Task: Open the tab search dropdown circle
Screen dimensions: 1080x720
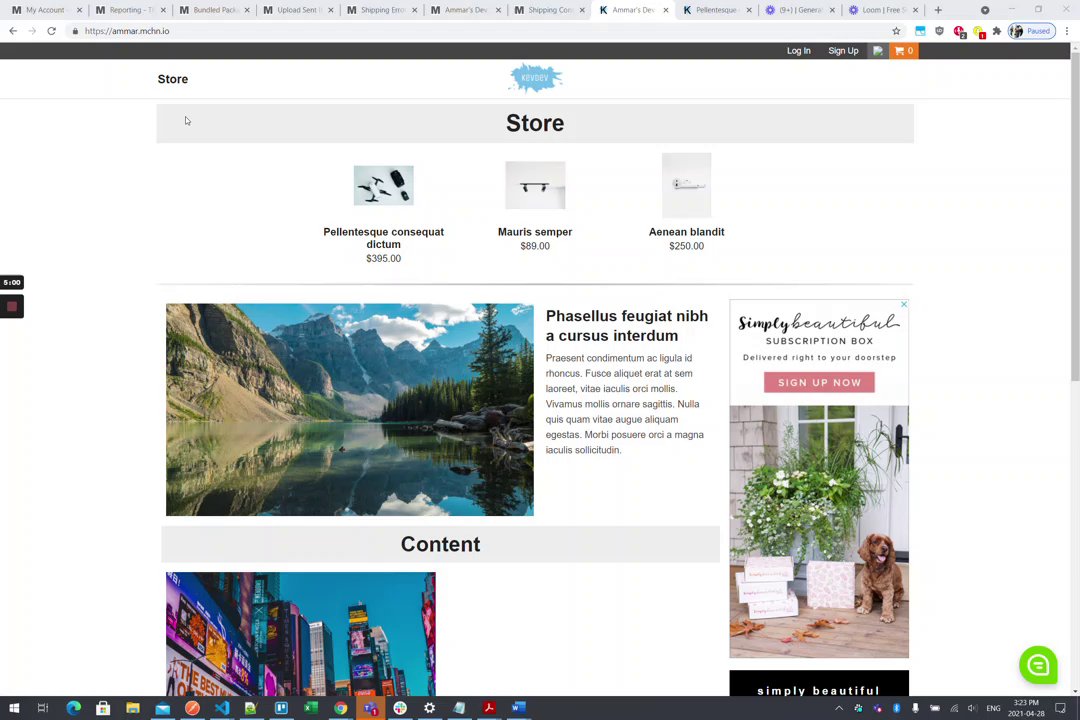Action: (985, 10)
